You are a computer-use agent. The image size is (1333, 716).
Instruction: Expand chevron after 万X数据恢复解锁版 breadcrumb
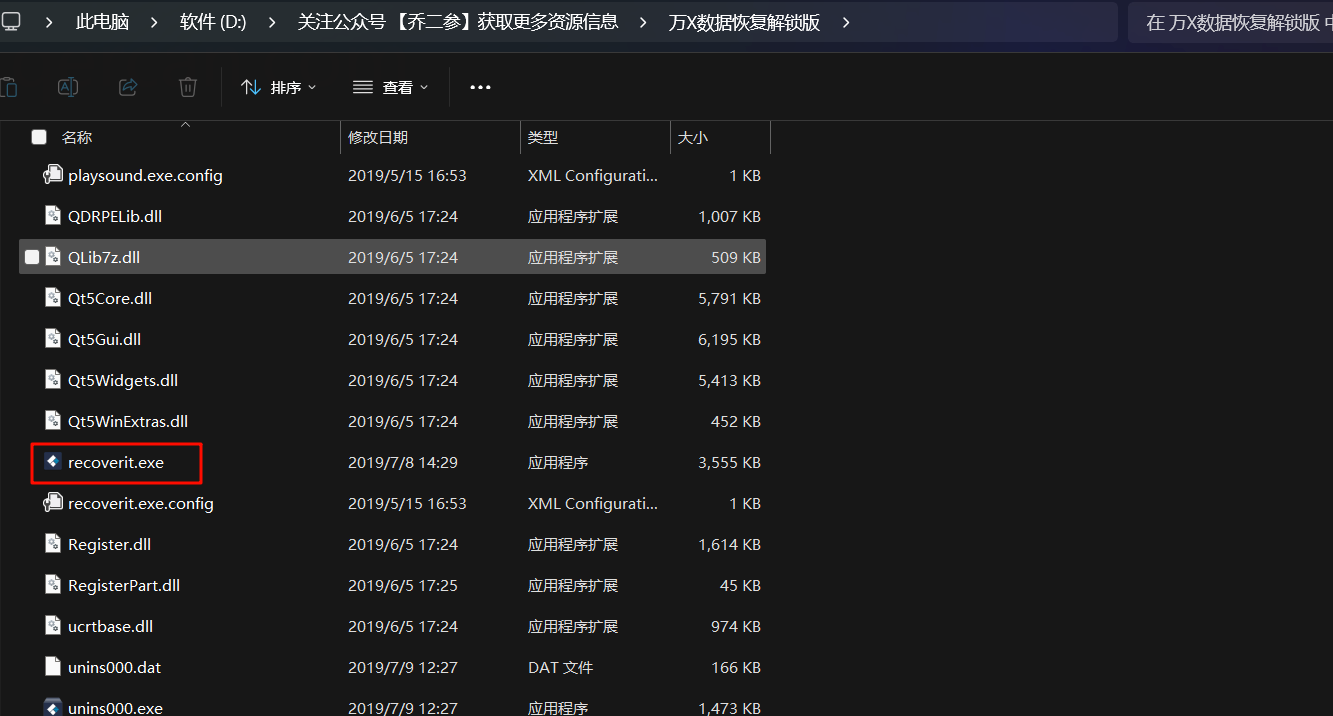(846, 22)
